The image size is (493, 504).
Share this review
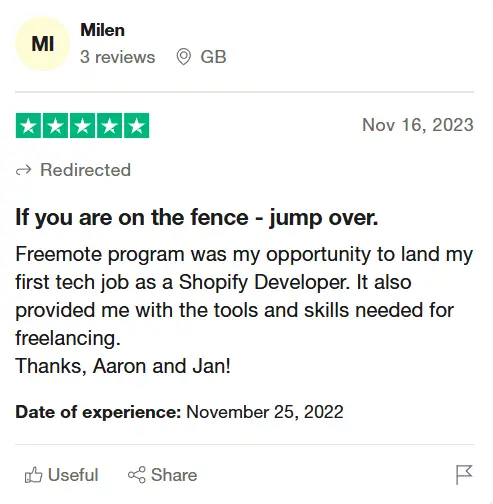(x=162, y=475)
